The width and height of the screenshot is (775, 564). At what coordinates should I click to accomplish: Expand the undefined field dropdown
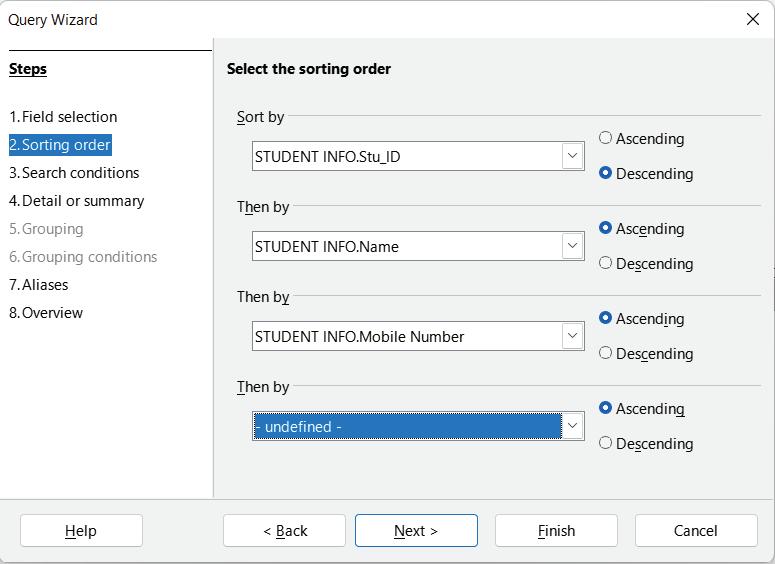pos(572,426)
